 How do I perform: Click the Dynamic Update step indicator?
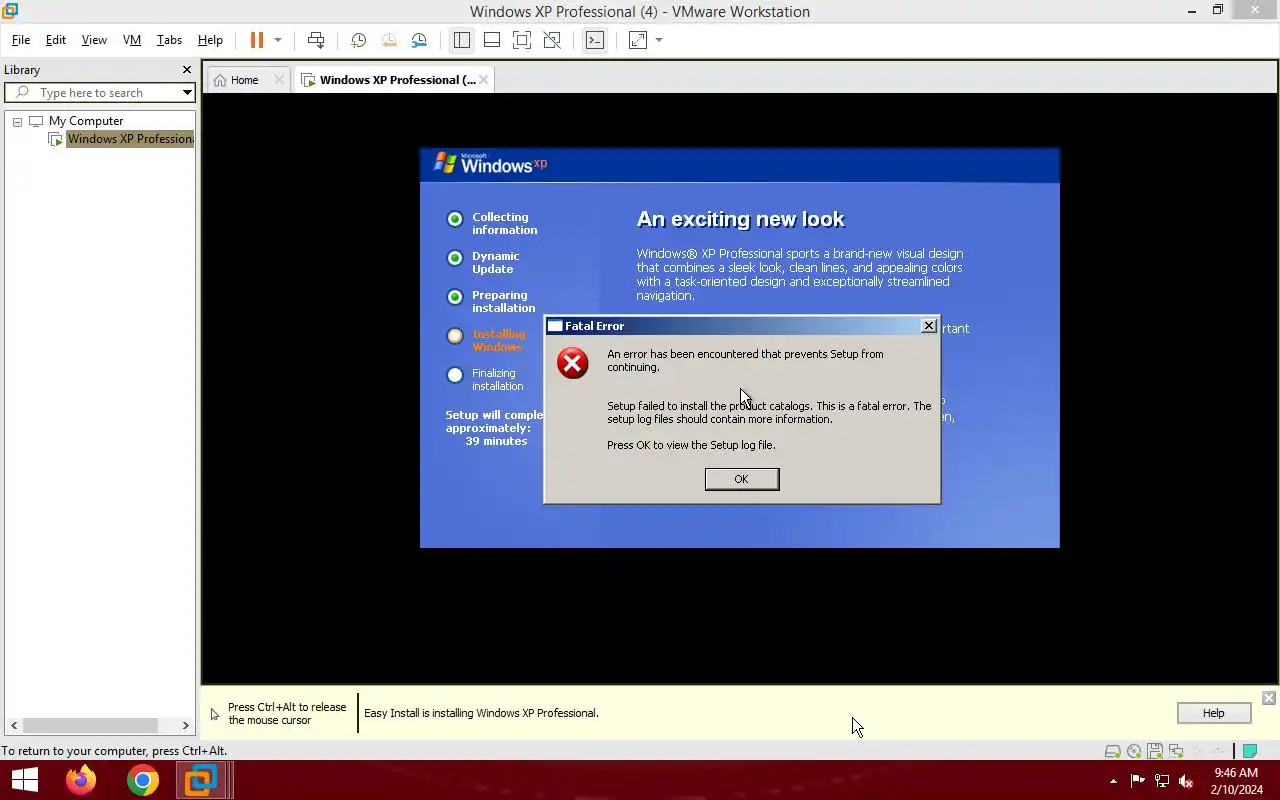coord(455,258)
